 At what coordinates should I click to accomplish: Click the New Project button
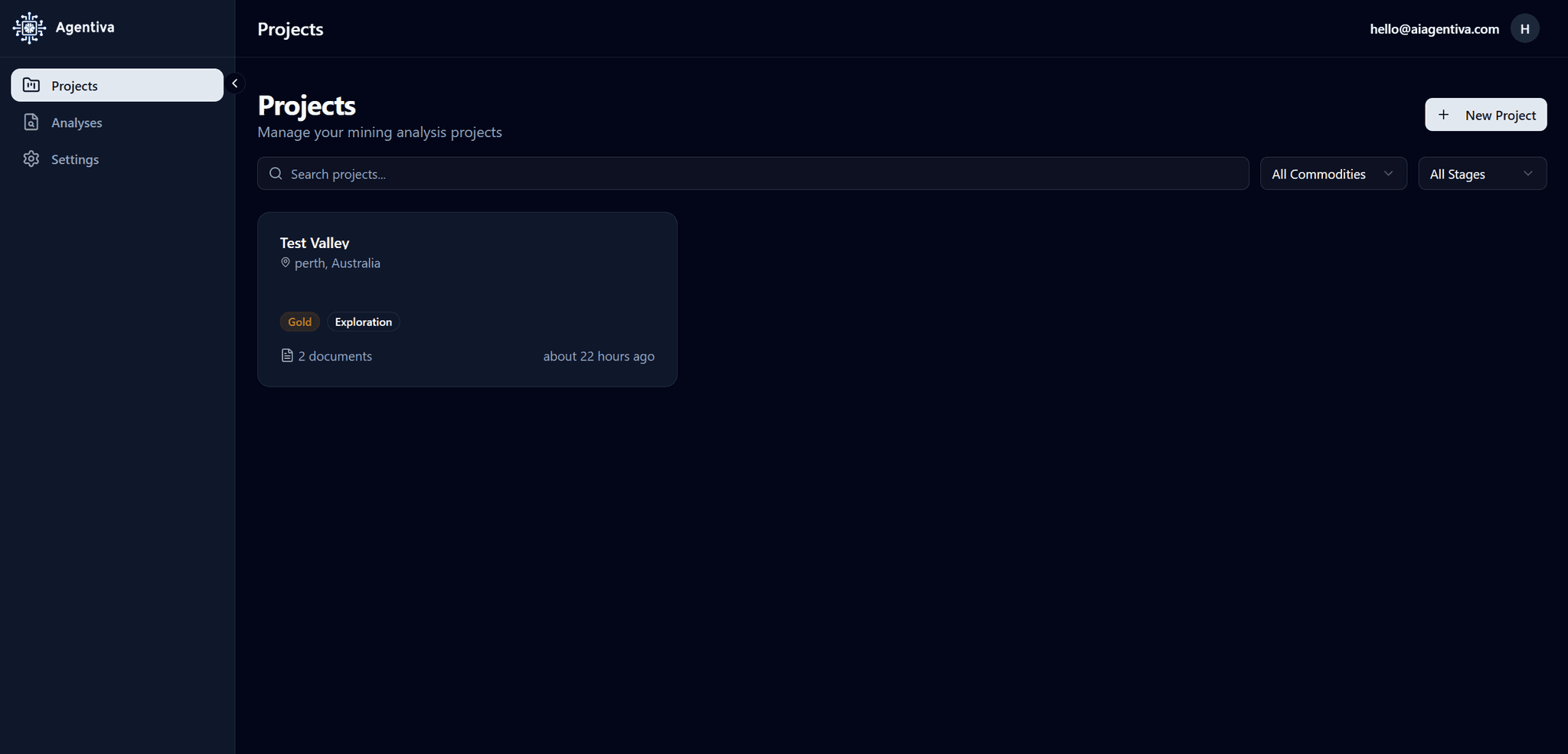1485,114
